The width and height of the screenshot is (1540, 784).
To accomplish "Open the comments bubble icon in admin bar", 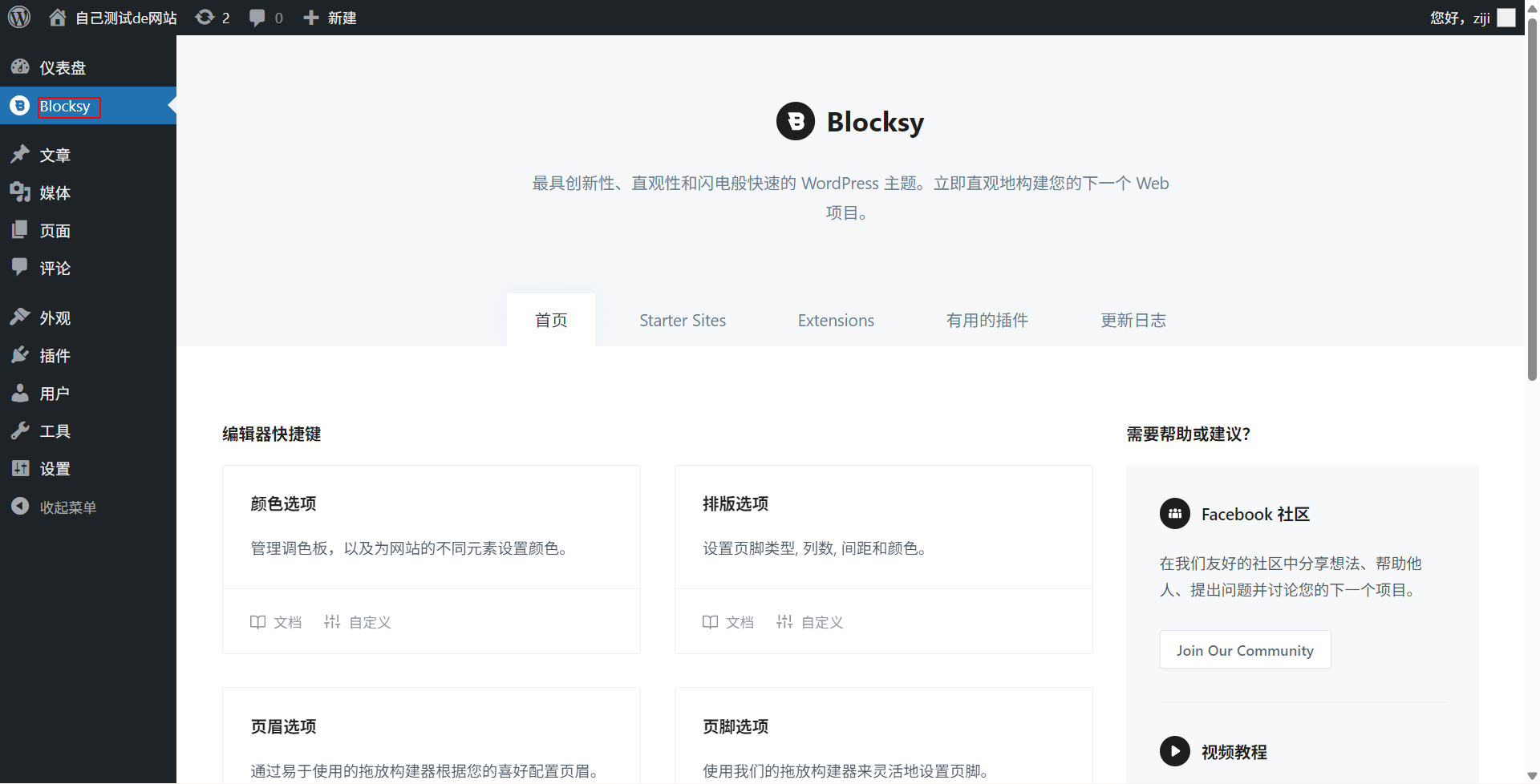I will [257, 18].
